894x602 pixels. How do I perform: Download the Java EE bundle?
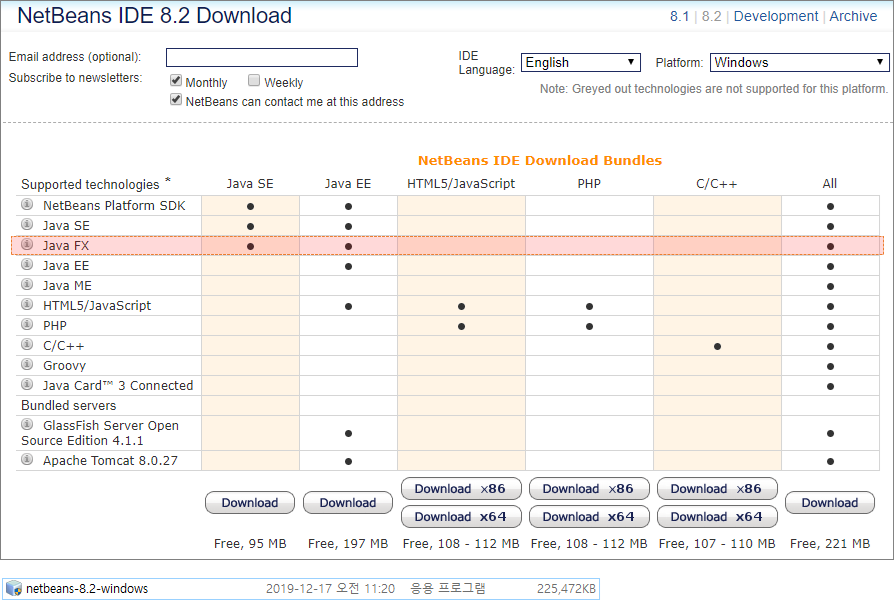click(348, 503)
